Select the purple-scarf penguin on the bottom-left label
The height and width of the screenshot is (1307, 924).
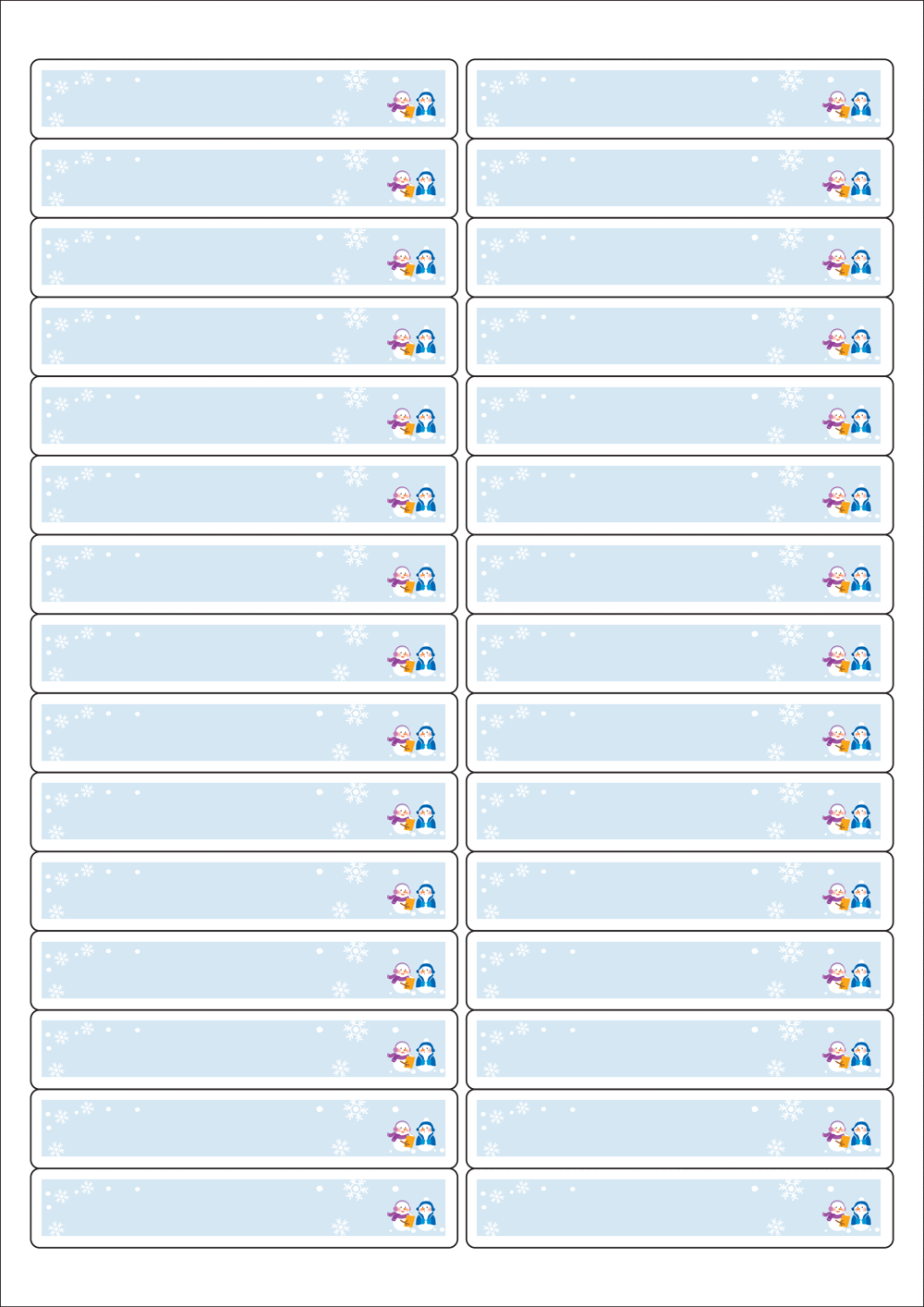point(402,1215)
